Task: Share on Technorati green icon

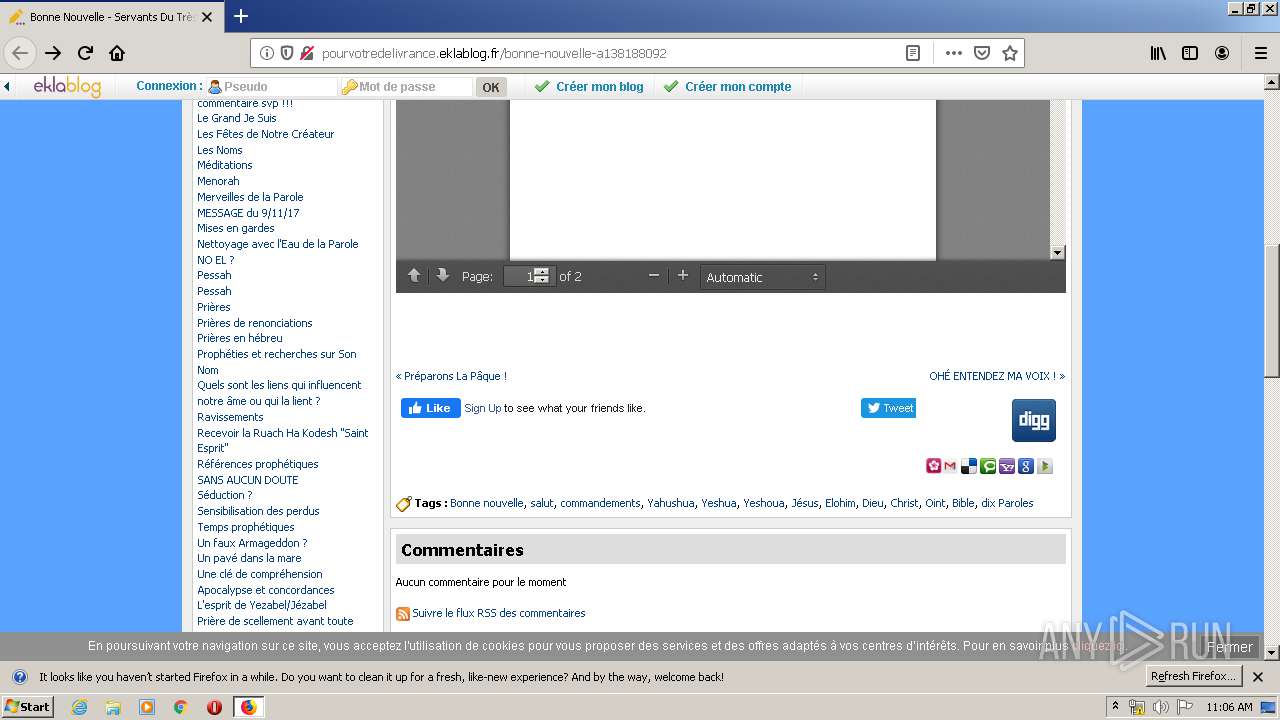Action: tap(988, 466)
